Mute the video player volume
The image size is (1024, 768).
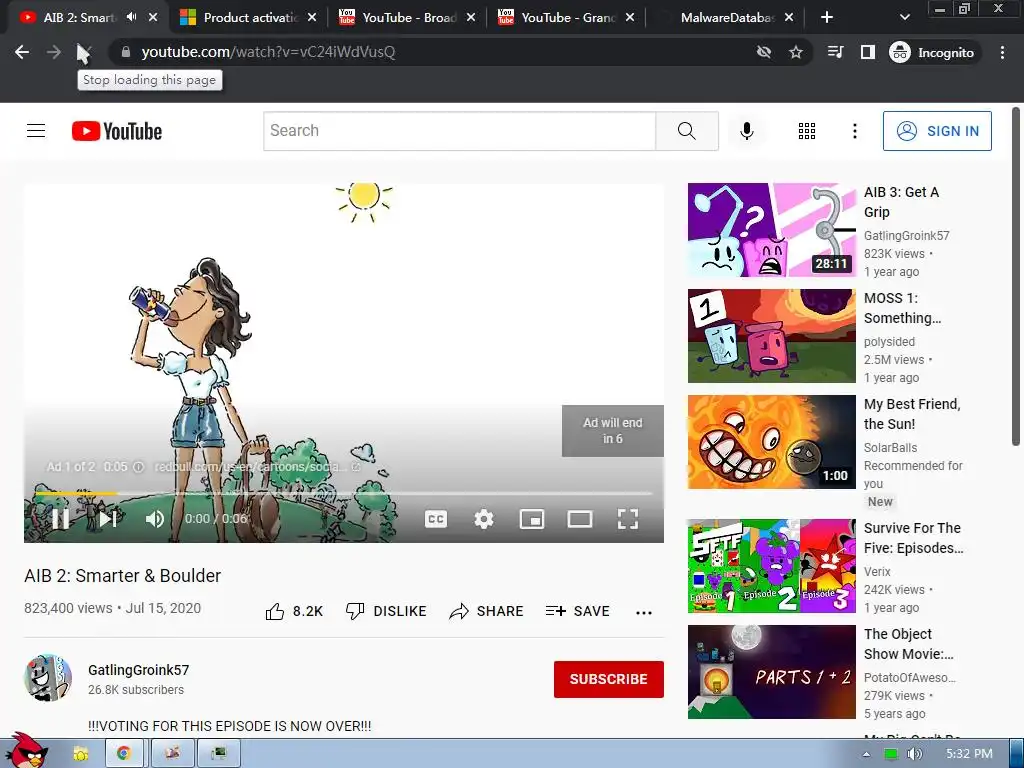[155, 519]
